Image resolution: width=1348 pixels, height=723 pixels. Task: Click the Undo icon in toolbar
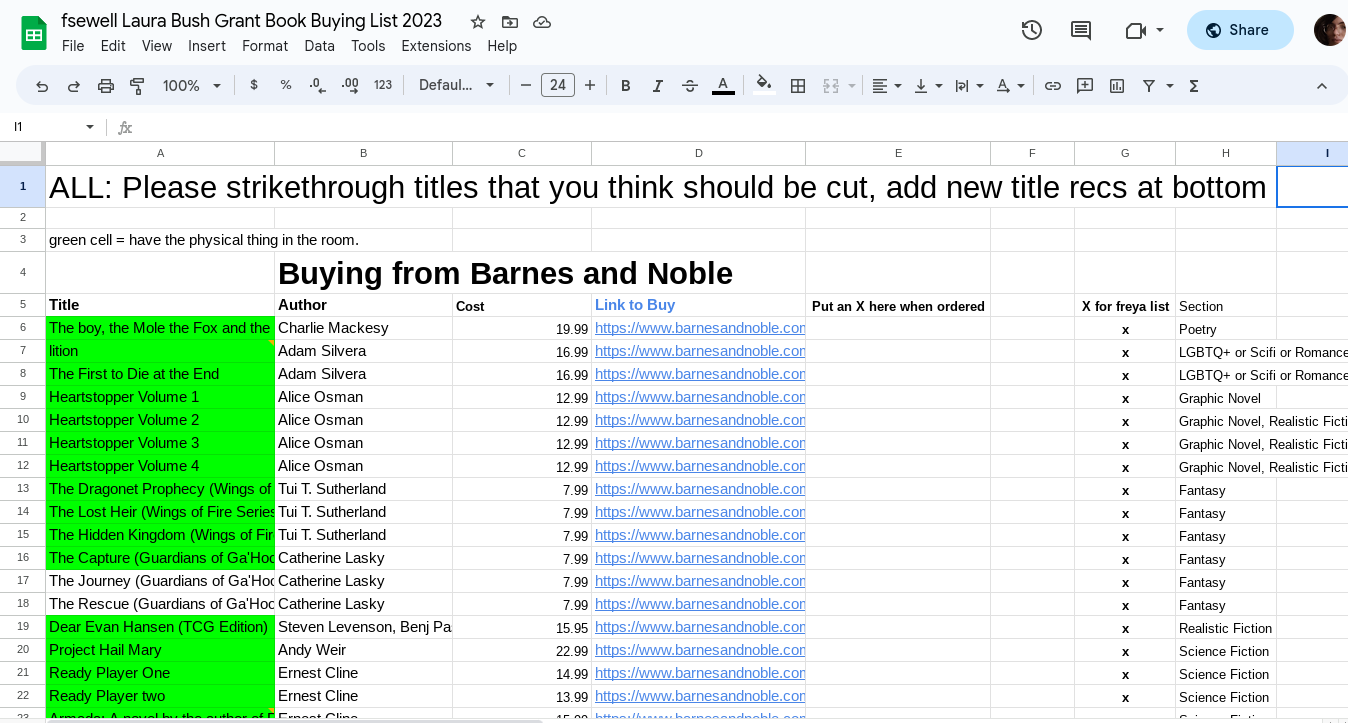[x=42, y=86]
